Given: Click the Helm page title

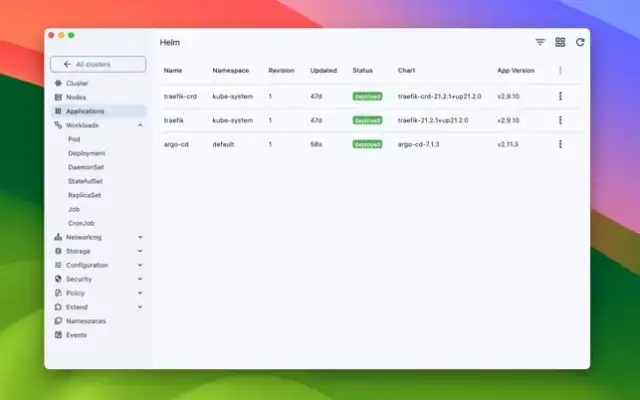Looking at the screenshot, I should pos(170,42).
